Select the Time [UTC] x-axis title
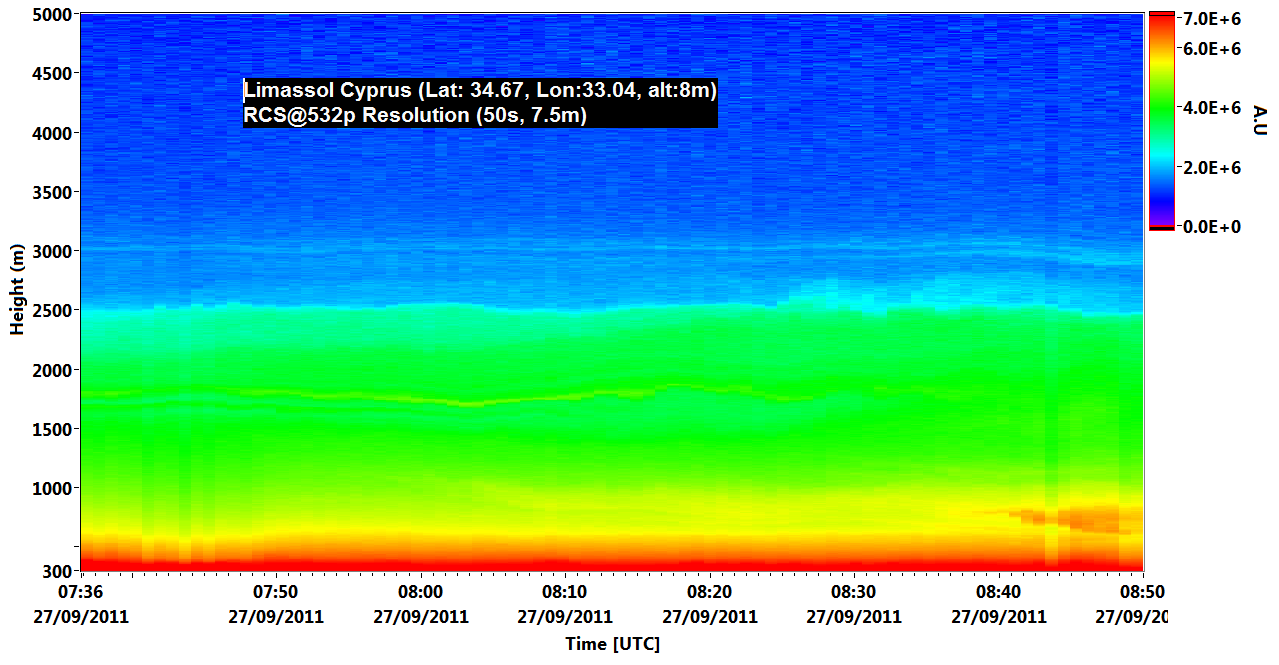This screenshot has width=1279, height=665. coord(612,644)
